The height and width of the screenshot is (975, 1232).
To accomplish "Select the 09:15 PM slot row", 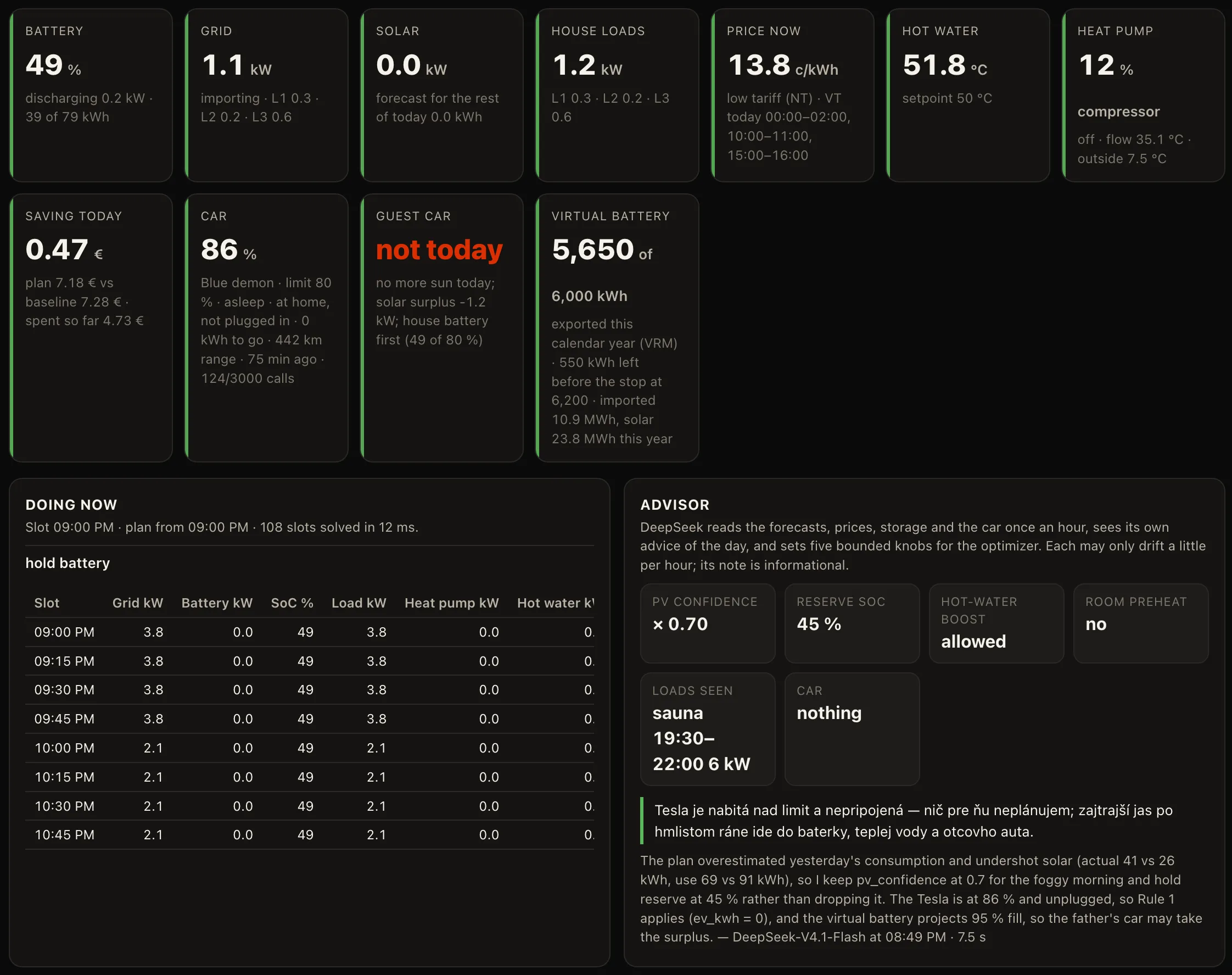I will tap(309, 661).
